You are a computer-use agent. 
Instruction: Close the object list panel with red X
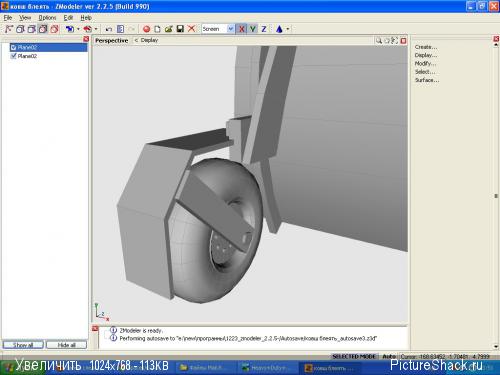click(86, 39)
